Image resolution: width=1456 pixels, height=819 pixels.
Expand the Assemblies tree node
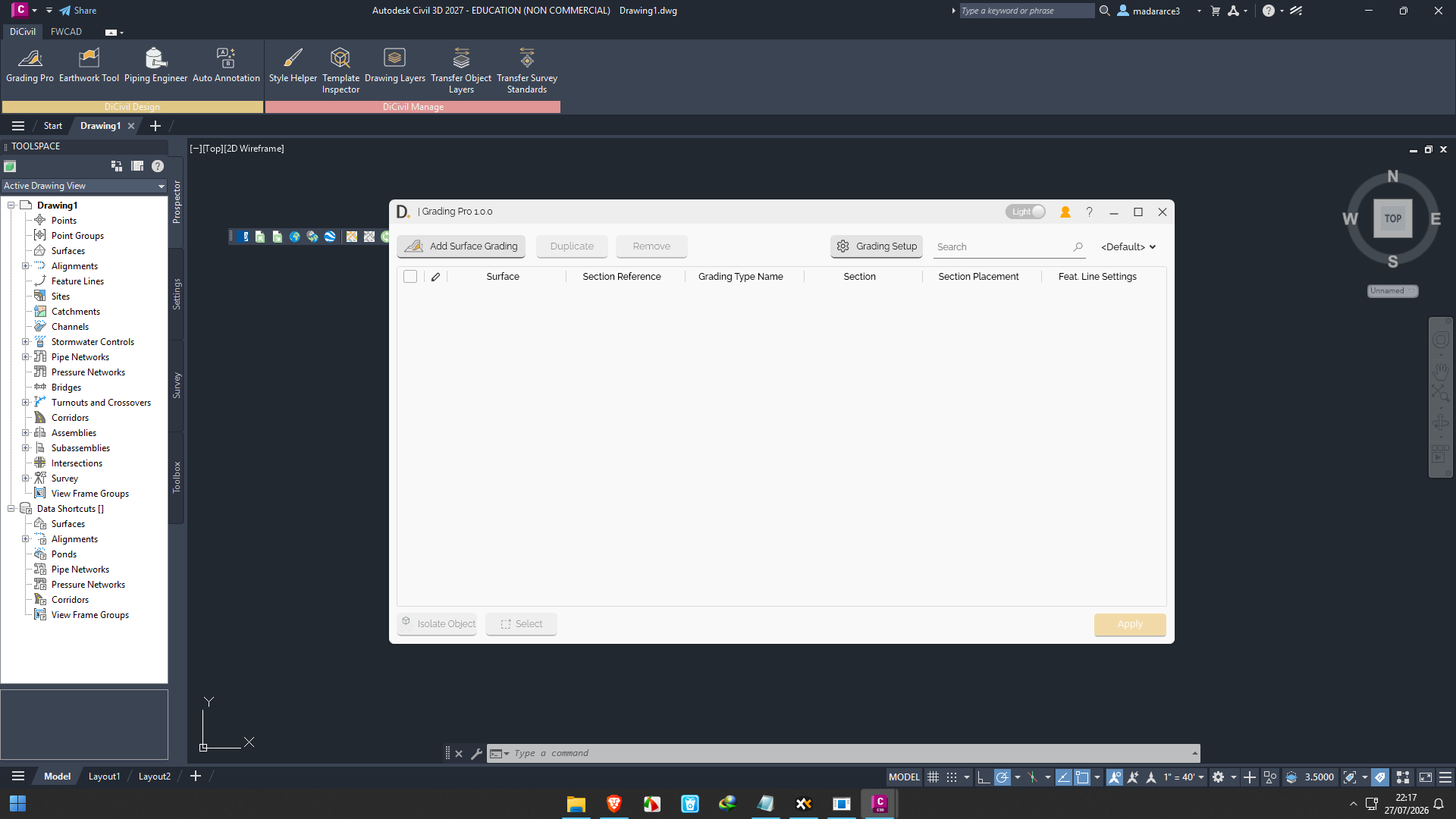pyautogui.click(x=25, y=433)
